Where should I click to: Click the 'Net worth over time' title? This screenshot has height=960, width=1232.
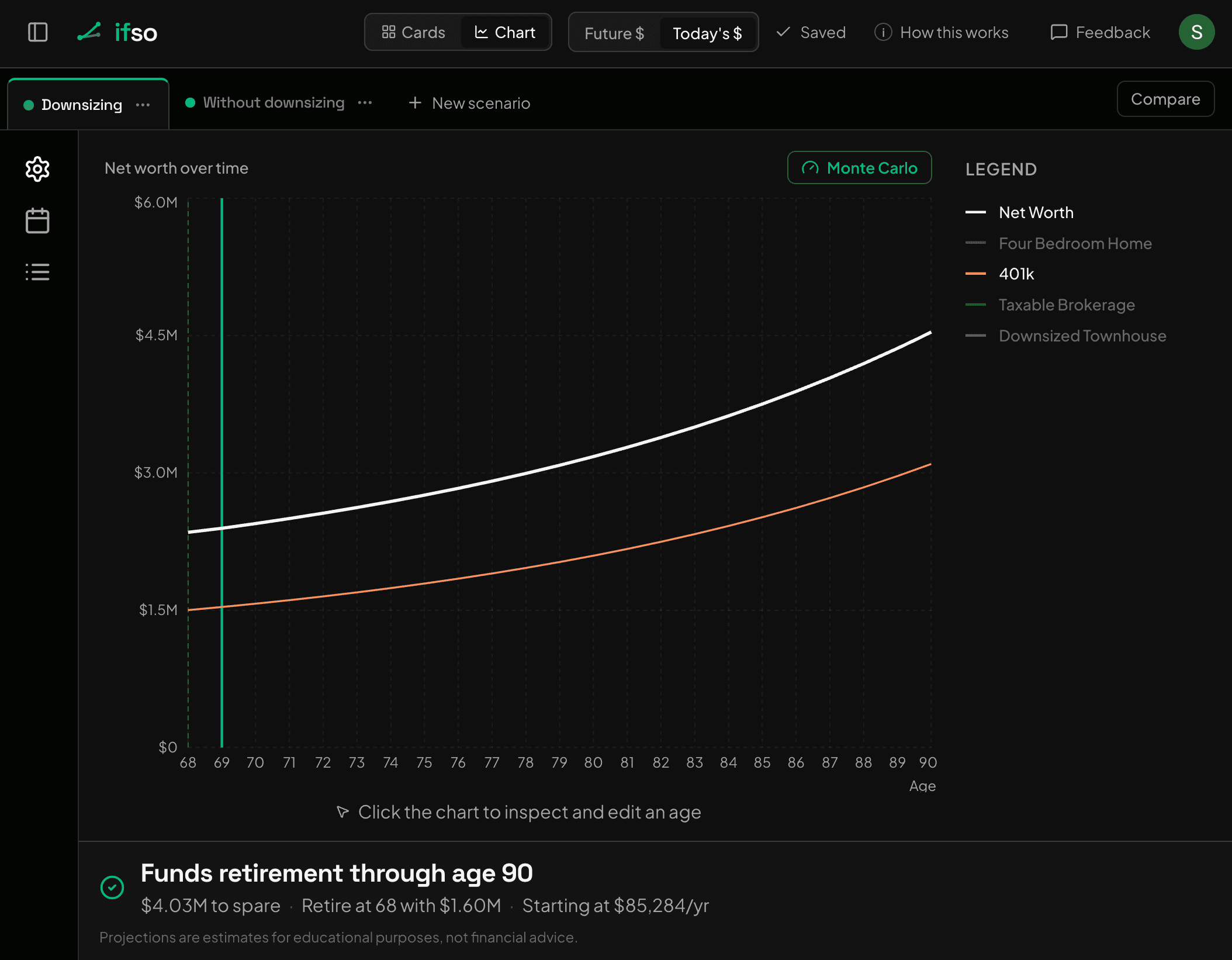[176, 168]
